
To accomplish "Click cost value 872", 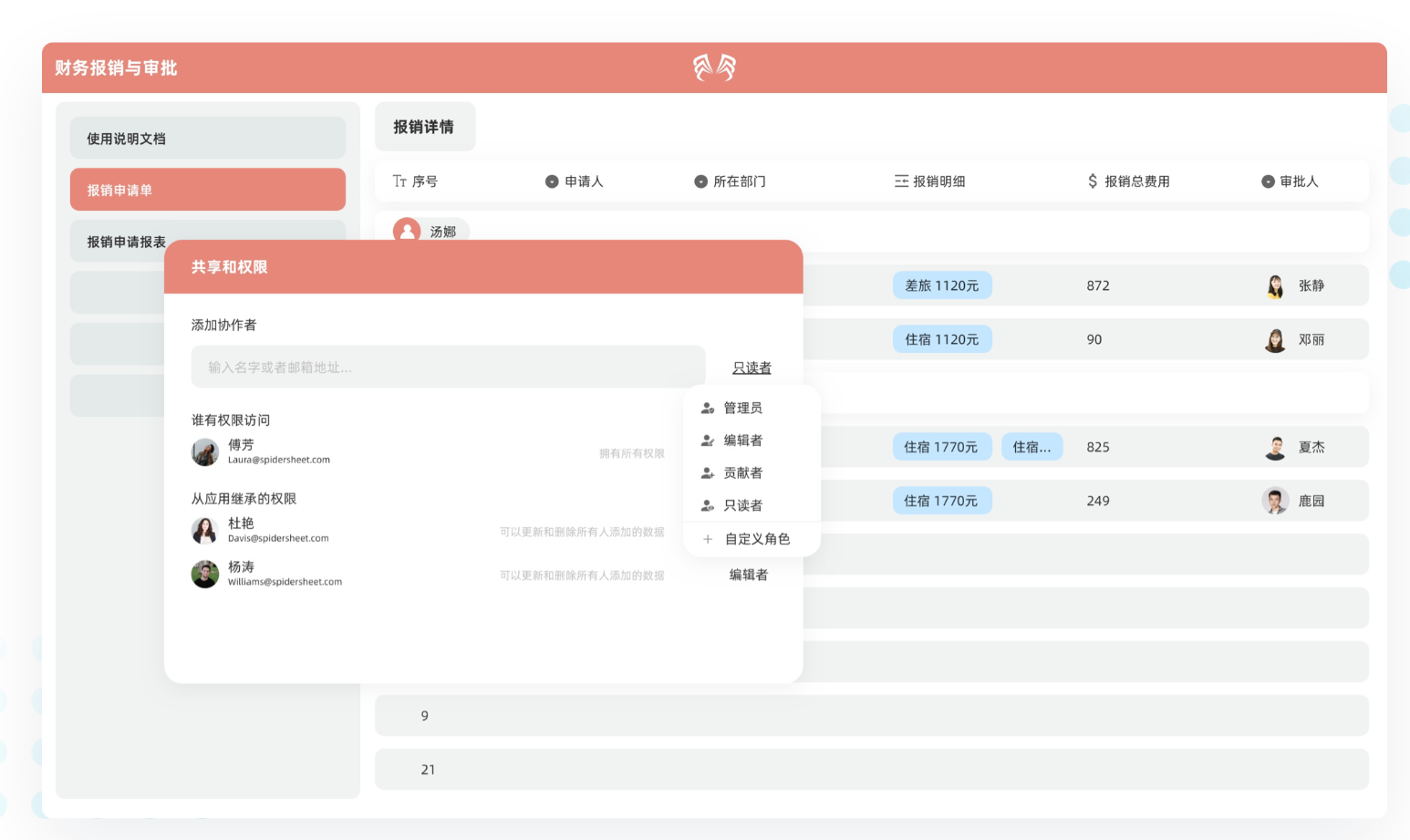I will click(x=1098, y=285).
